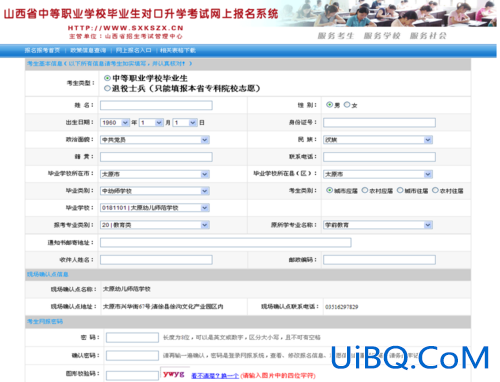Click the confirmation point name 太原幼儿师范学校
The image size is (500, 382).
click(x=127, y=289)
